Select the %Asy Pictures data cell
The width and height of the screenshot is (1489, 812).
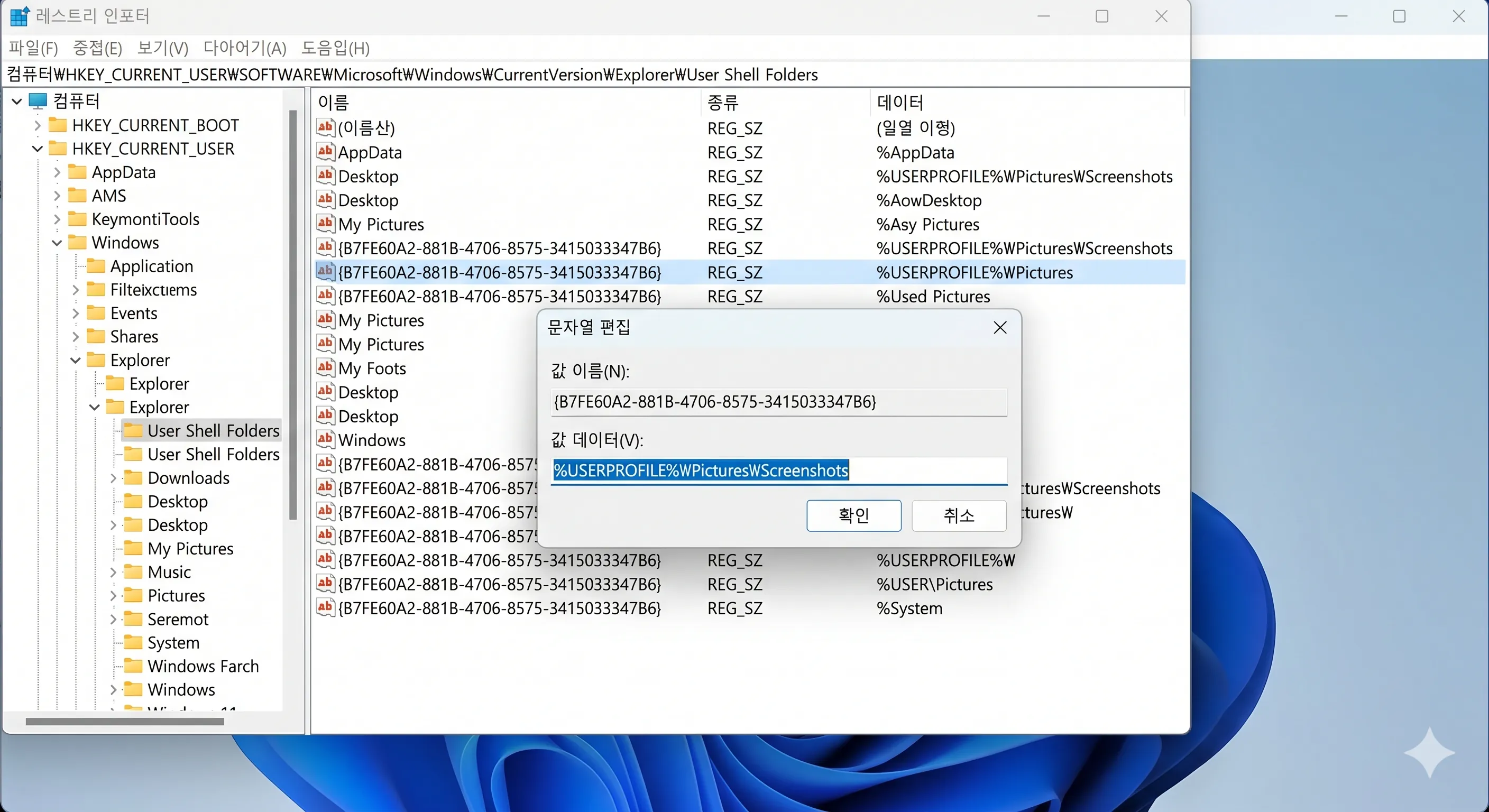928,224
